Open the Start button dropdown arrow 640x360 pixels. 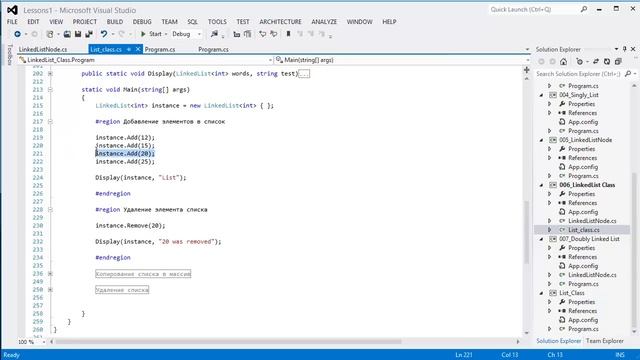pos(166,34)
